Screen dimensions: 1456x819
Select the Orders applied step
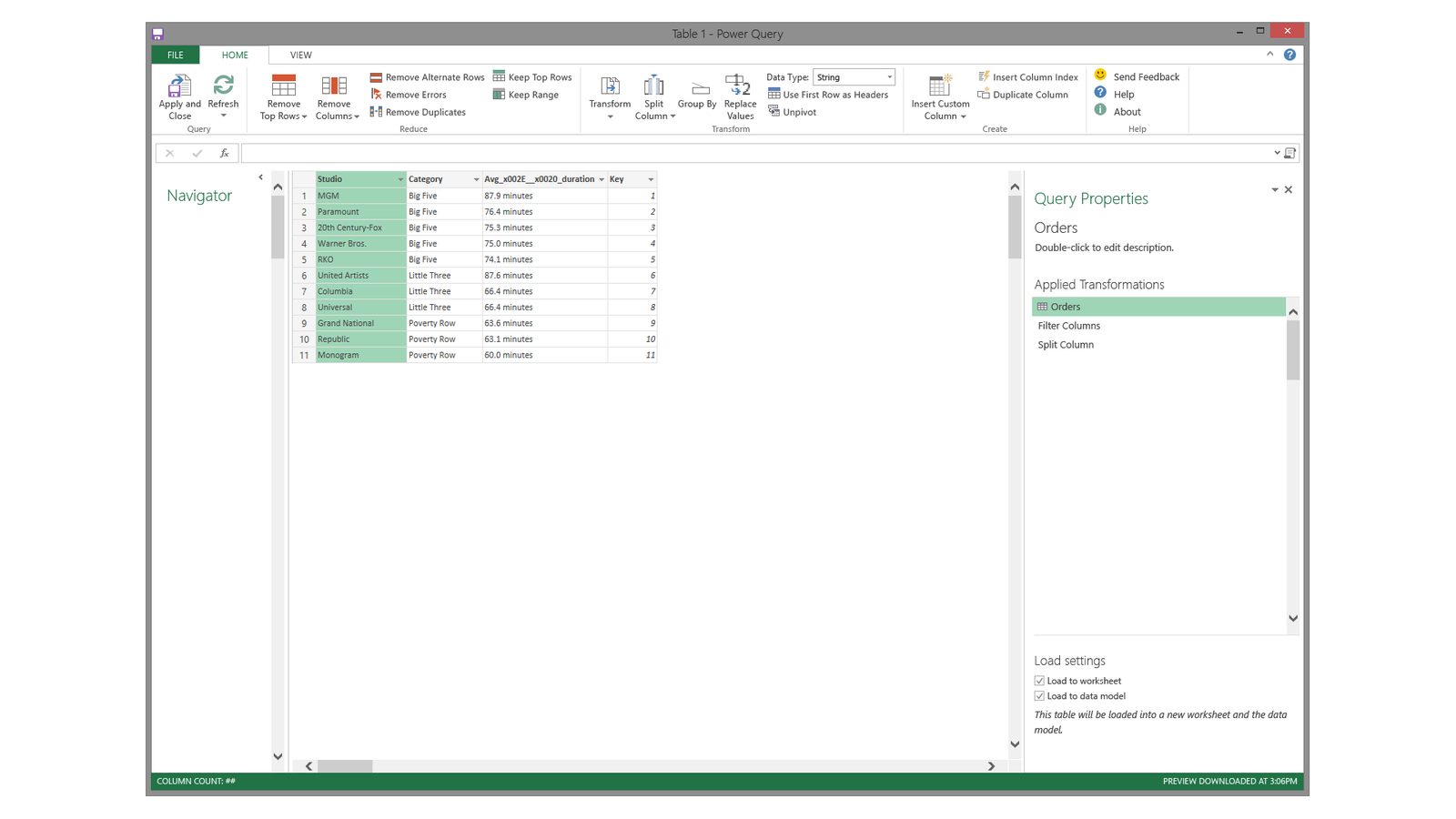[x=1158, y=307]
